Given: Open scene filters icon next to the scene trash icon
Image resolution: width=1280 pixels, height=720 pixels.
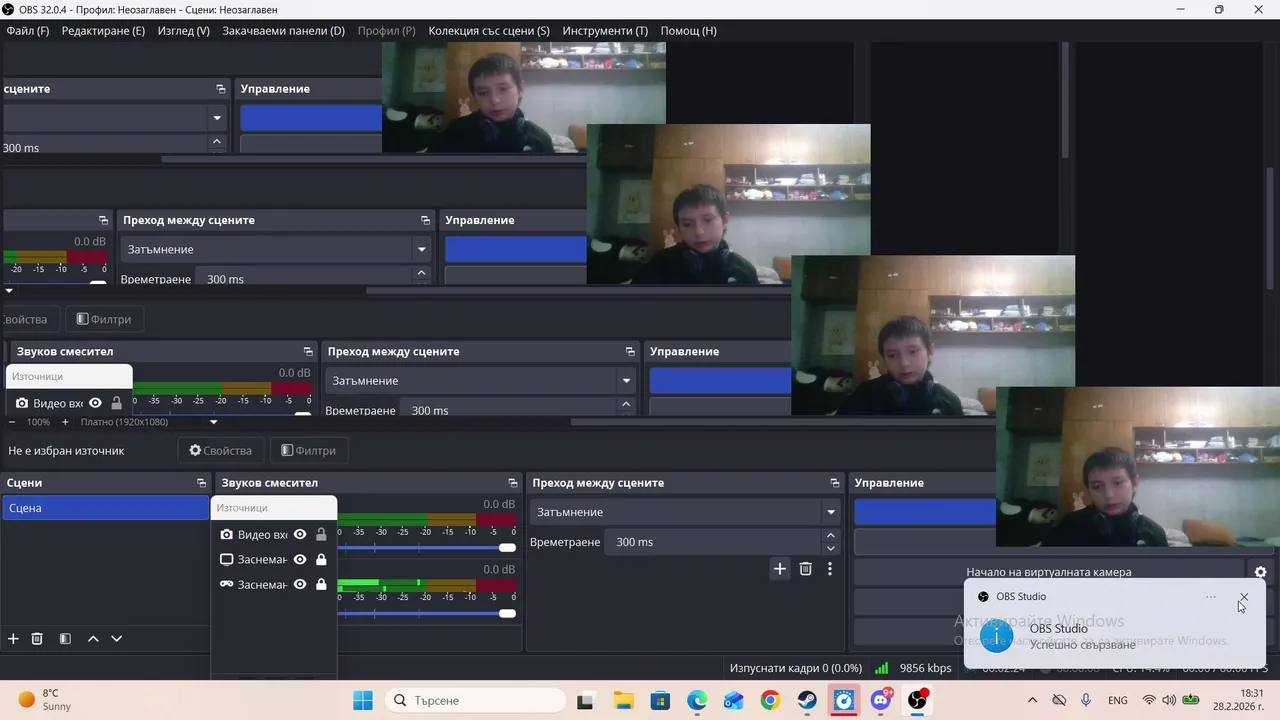Looking at the screenshot, I should (65, 639).
